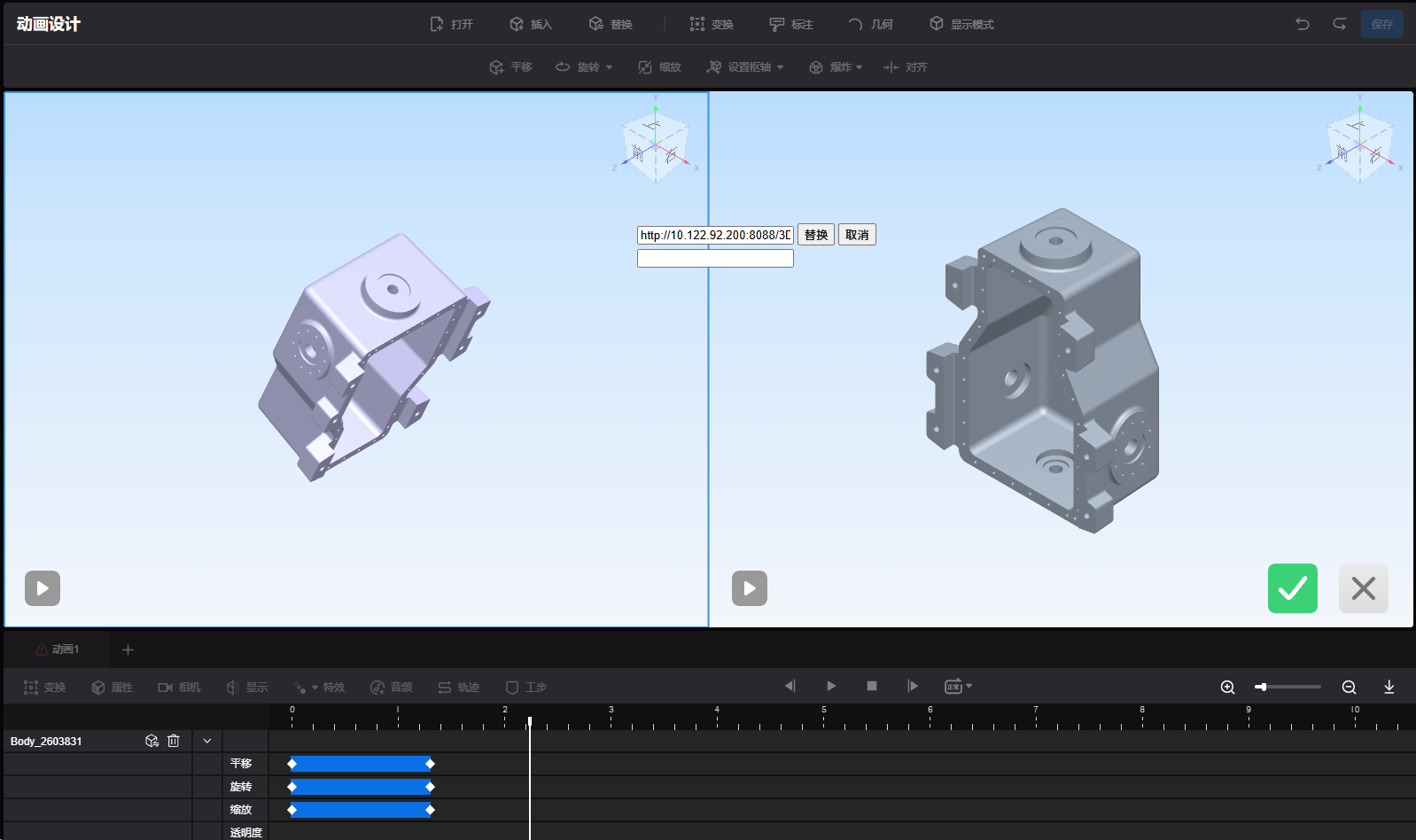Collapse the Body_2603831 track chevron
Image resolution: width=1416 pixels, height=840 pixels.
[207, 741]
